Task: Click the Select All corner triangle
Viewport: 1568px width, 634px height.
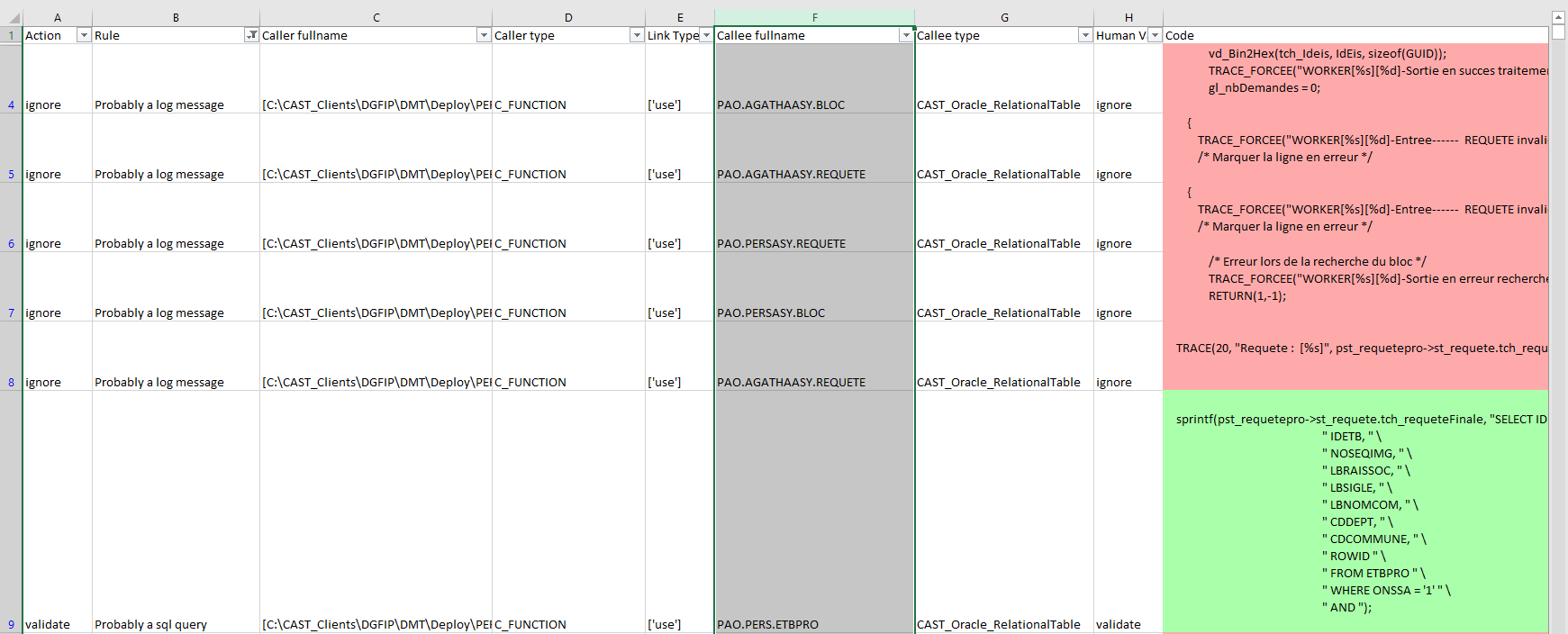Action: click(x=14, y=17)
